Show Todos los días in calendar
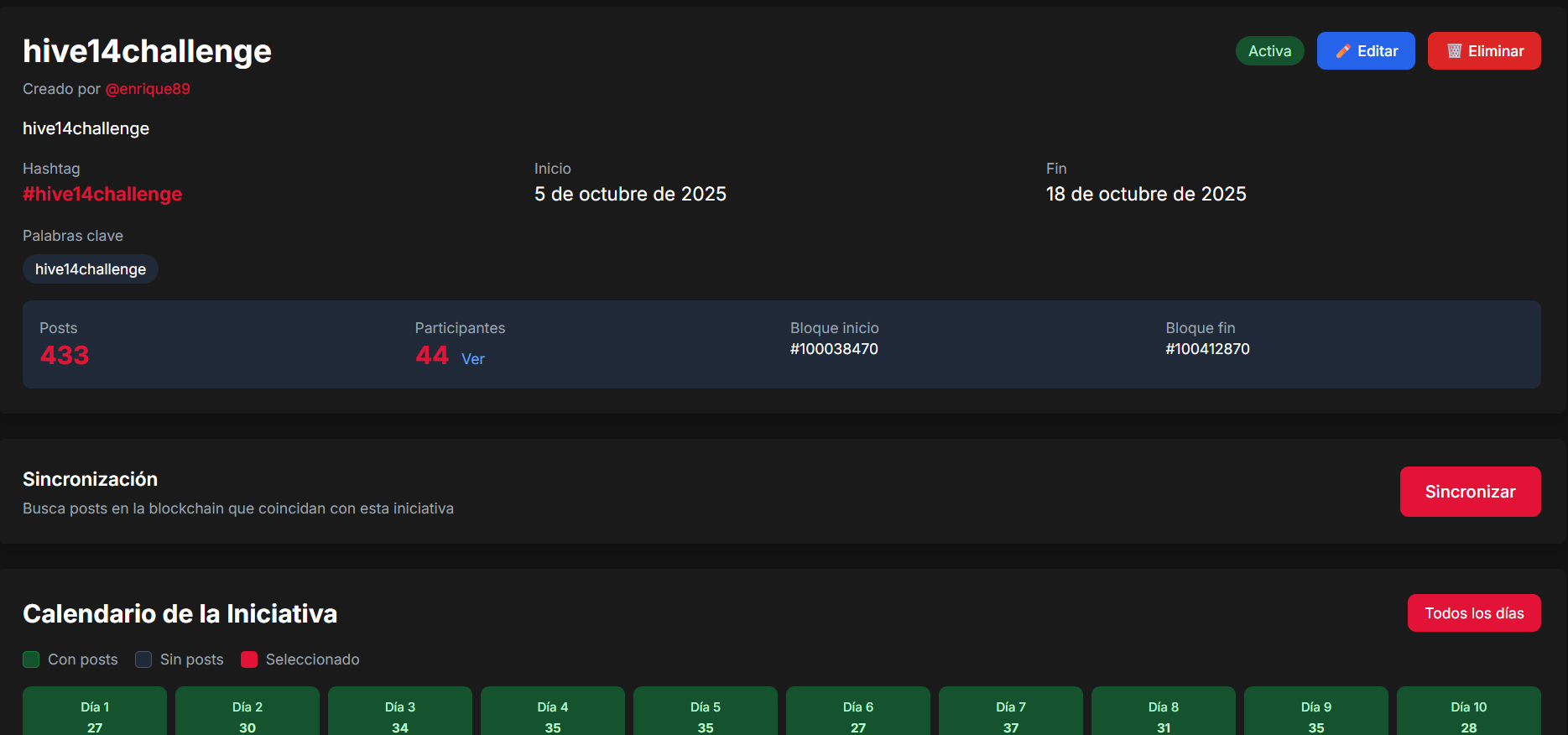Image resolution: width=1568 pixels, height=735 pixels. pos(1473,613)
